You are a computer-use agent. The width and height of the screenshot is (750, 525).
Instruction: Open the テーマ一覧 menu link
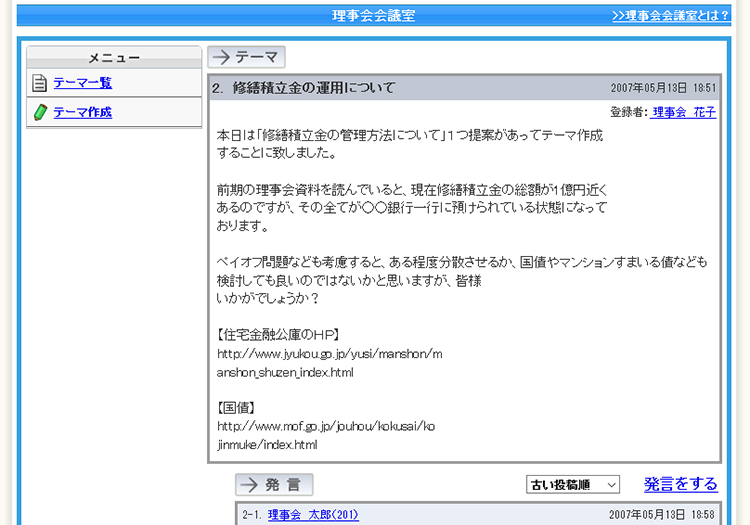[82, 83]
